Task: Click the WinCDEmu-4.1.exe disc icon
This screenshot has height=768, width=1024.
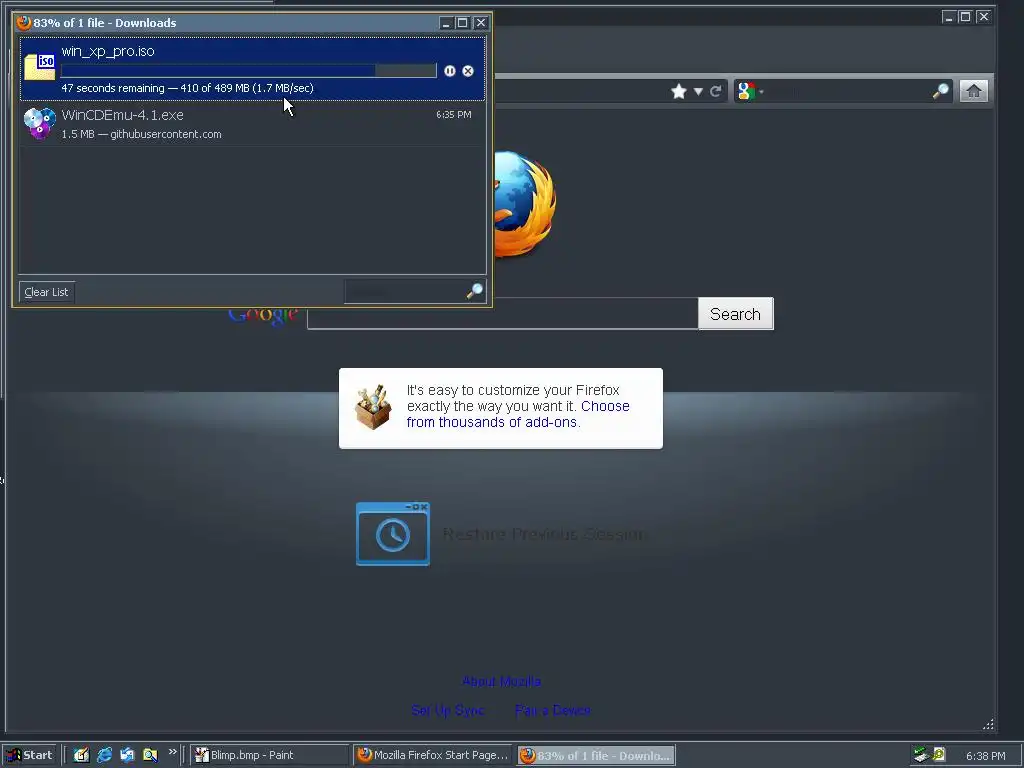Action: (x=40, y=123)
